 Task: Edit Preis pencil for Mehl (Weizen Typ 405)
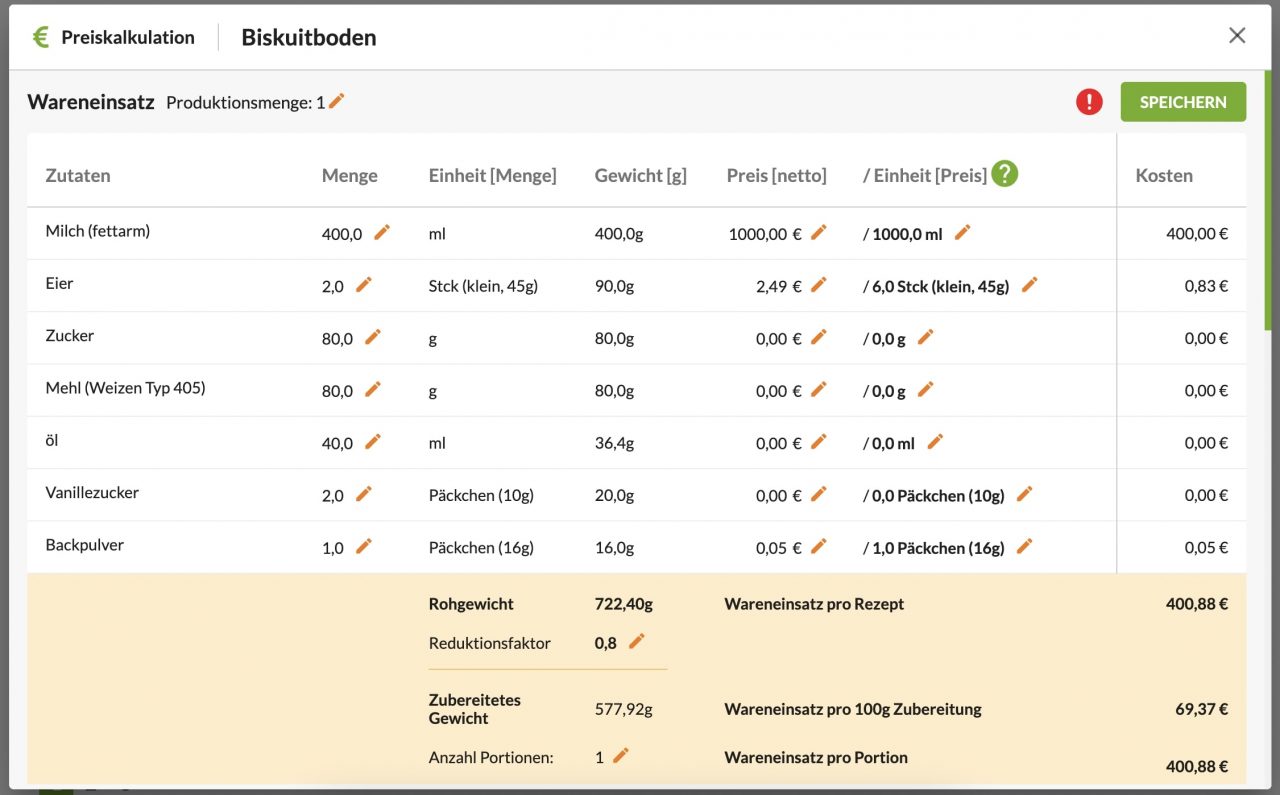[x=819, y=389]
